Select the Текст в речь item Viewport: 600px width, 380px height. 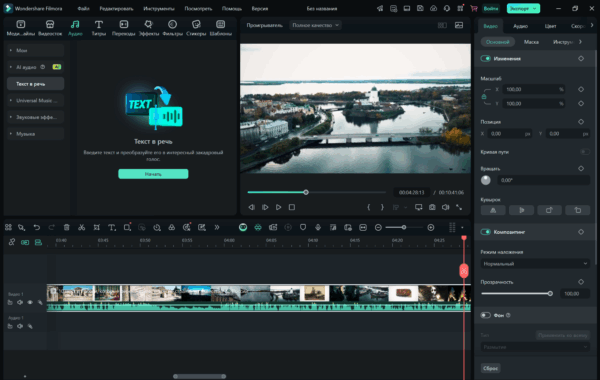pos(36,84)
